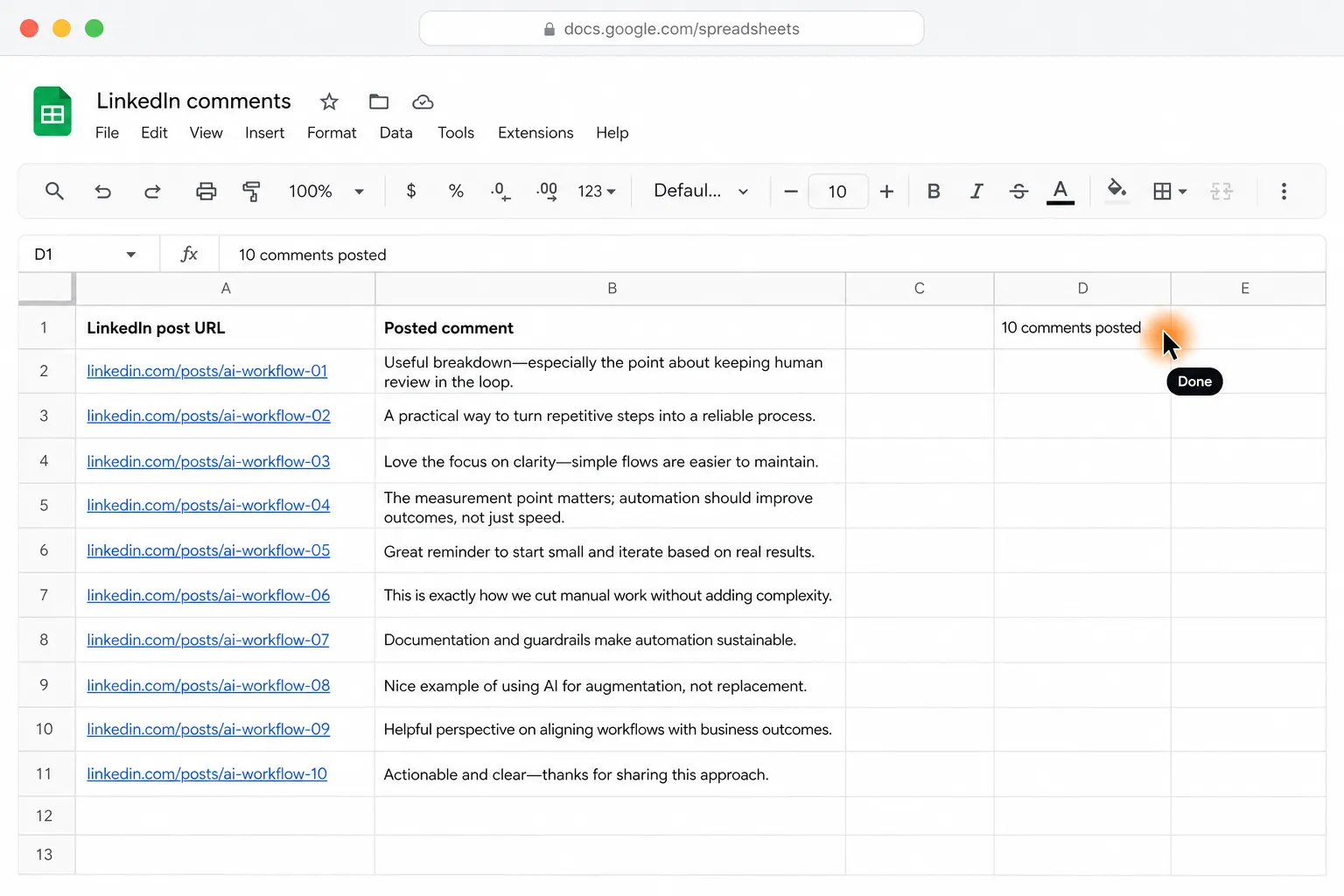Open the Google Sheets home icon

pos(52,112)
